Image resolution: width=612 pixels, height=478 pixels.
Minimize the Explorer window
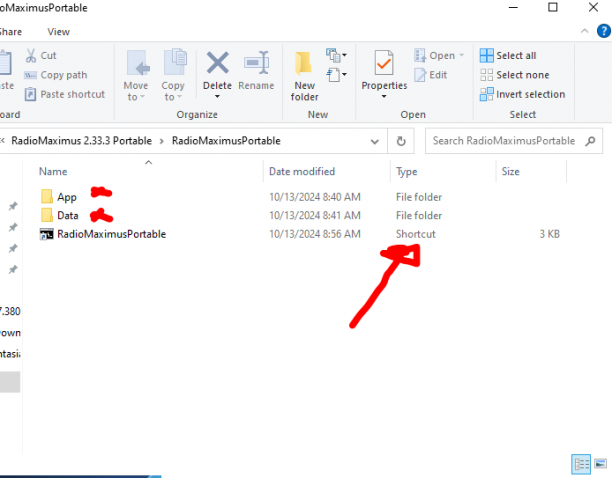pyautogui.click(x=513, y=7)
